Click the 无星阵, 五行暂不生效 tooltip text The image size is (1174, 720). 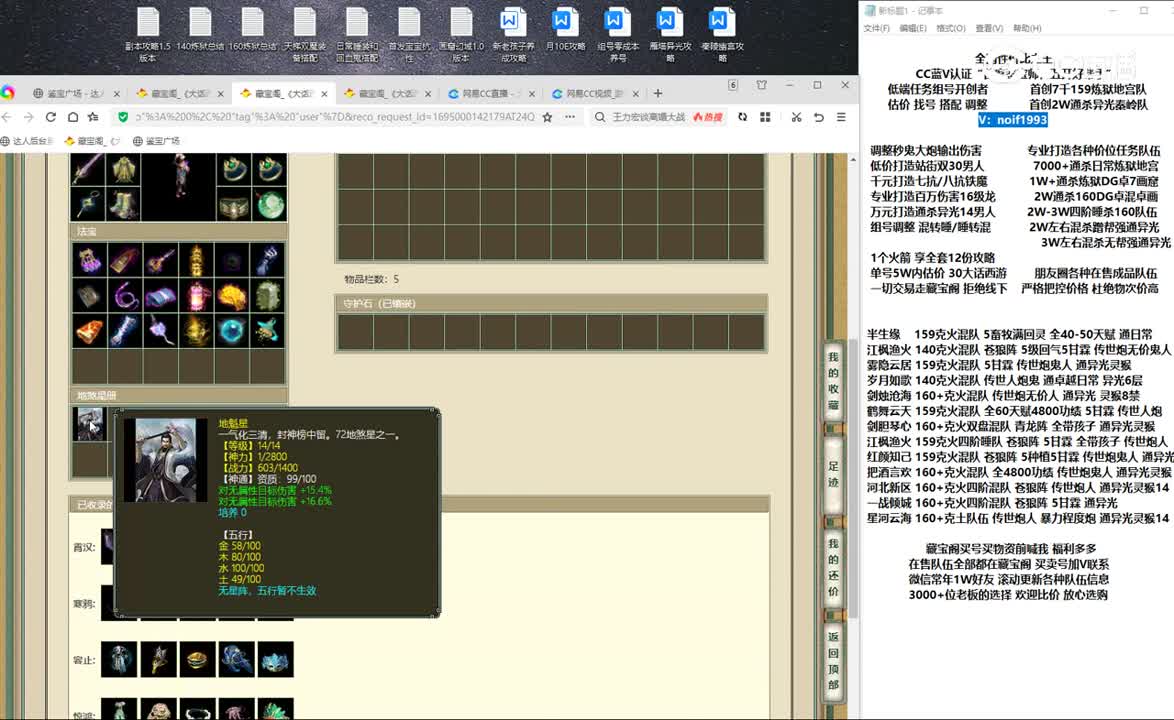267,591
